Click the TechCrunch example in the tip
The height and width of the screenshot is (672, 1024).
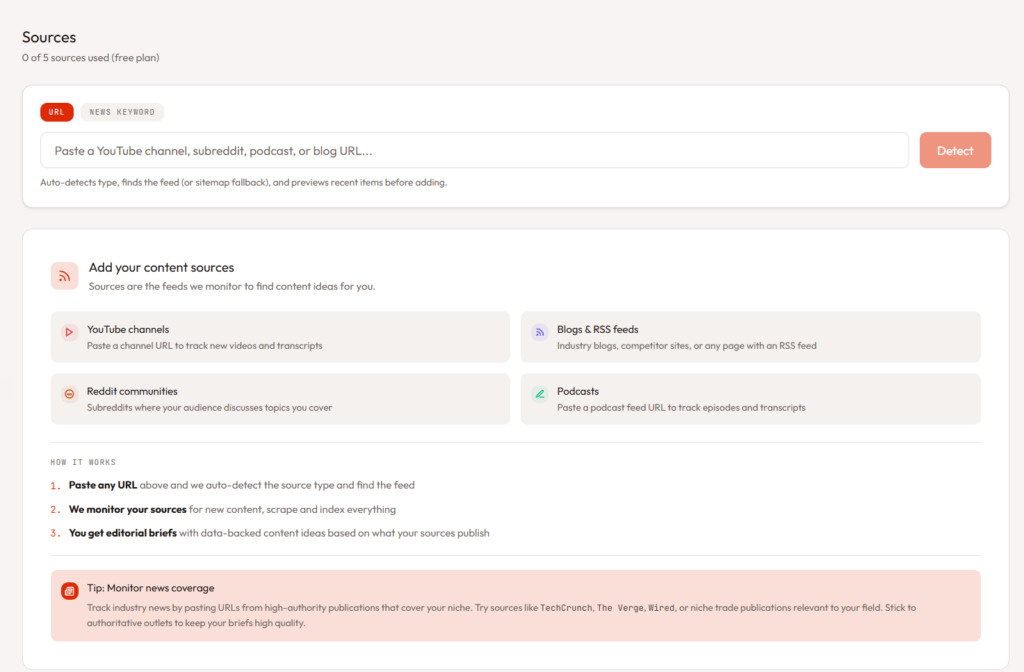pos(566,607)
